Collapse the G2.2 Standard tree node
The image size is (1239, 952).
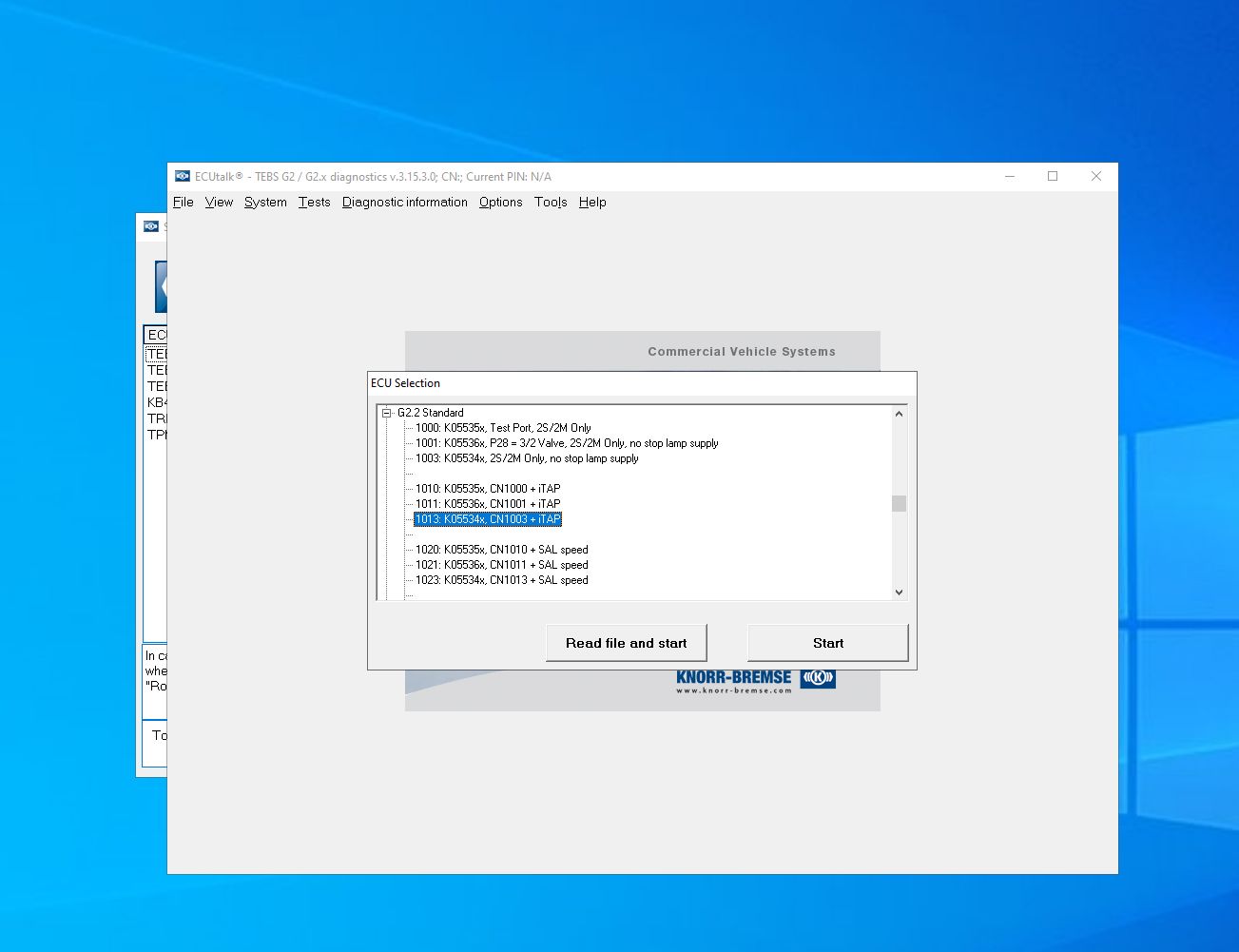[x=384, y=413]
